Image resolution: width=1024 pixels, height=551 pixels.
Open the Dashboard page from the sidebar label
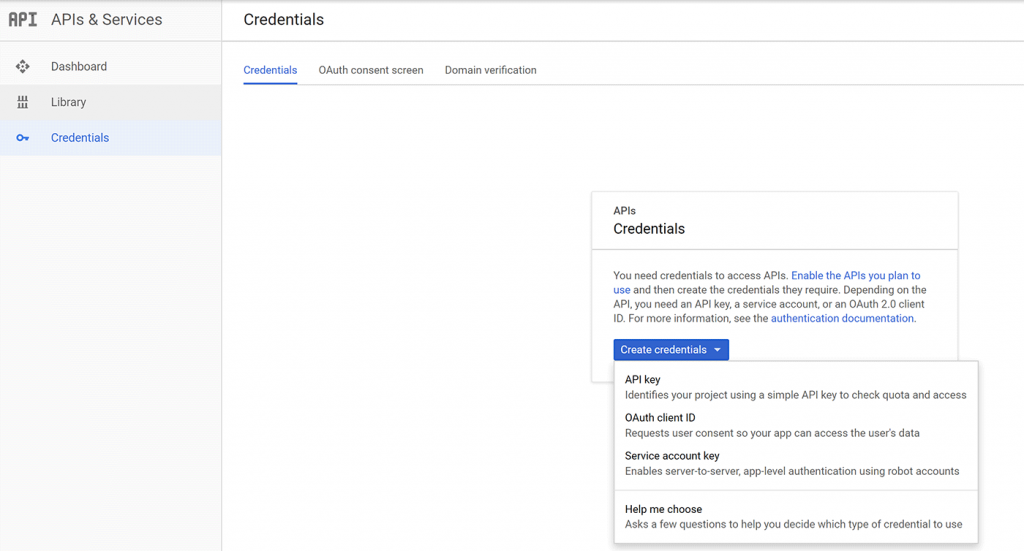79,67
